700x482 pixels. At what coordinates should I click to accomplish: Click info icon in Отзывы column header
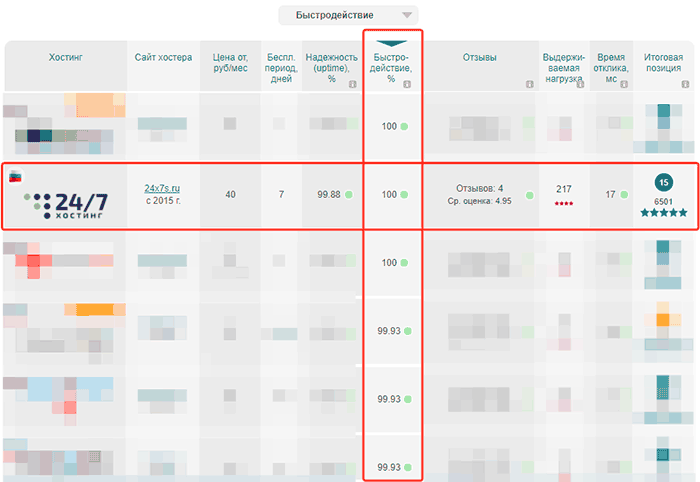coord(529,84)
